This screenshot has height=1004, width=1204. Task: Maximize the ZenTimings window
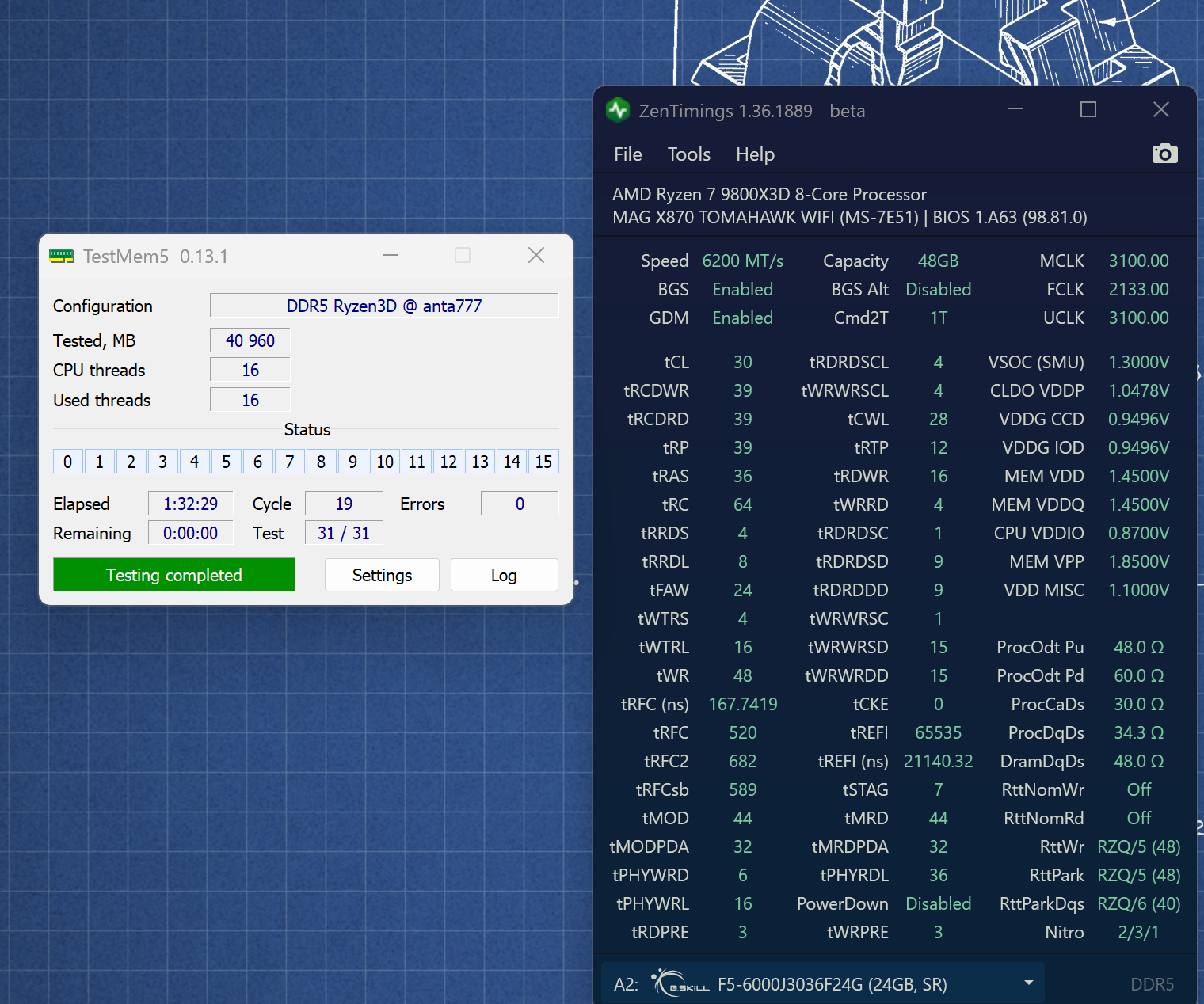1088,109
